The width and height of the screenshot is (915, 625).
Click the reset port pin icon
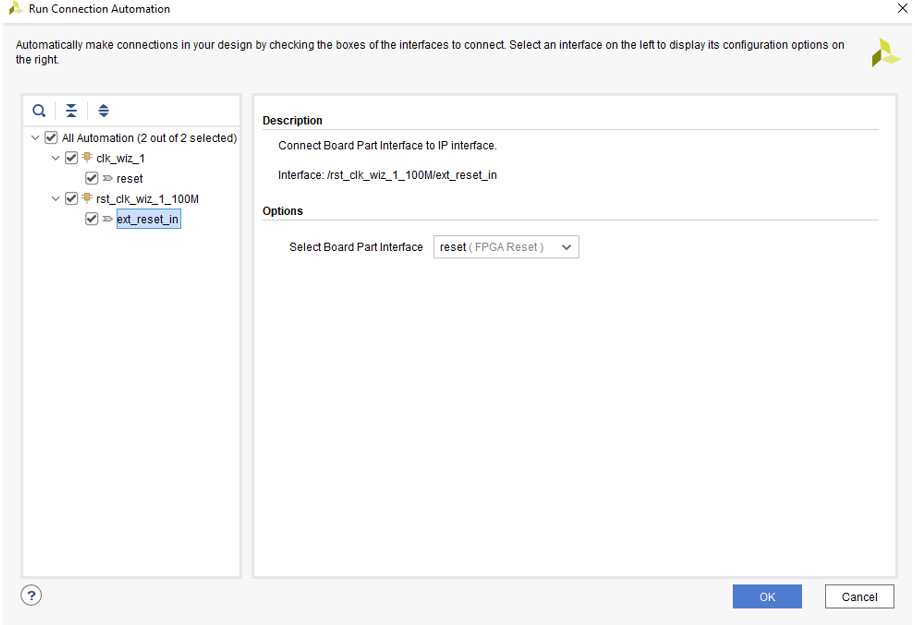[107, 179]
